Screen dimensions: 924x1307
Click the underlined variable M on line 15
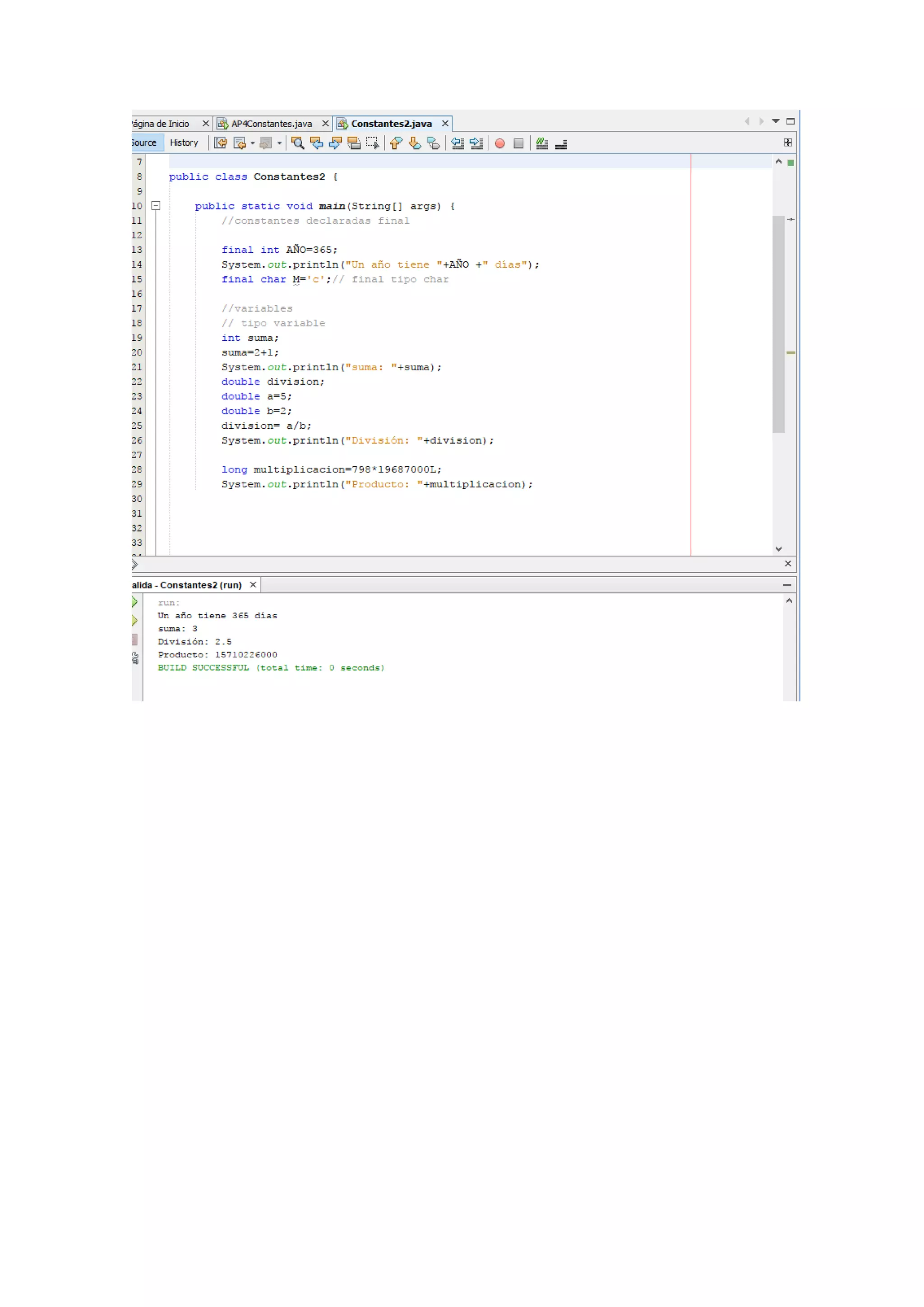(x=296, y=279)
